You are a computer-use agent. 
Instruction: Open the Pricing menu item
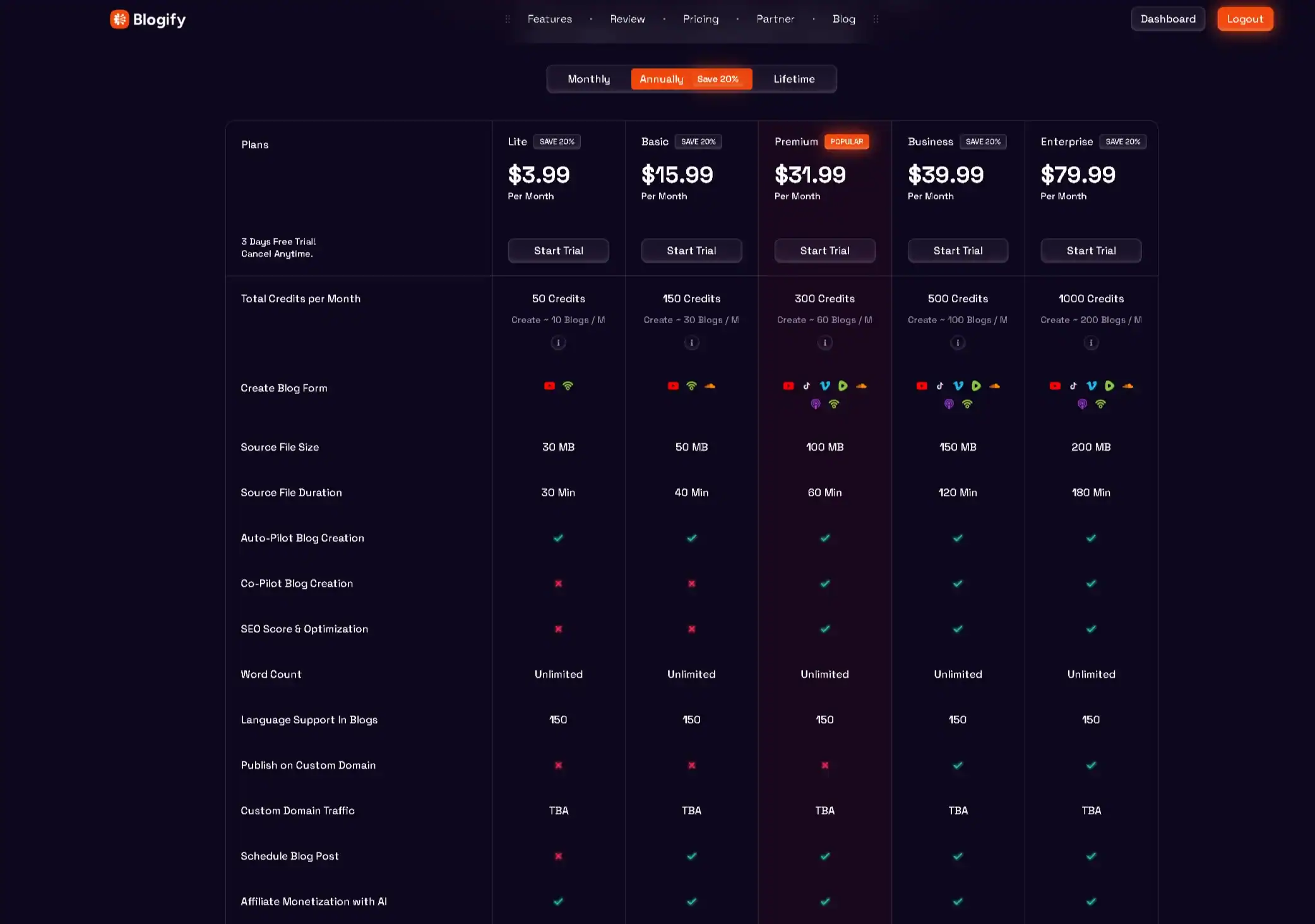click(701, 19)
